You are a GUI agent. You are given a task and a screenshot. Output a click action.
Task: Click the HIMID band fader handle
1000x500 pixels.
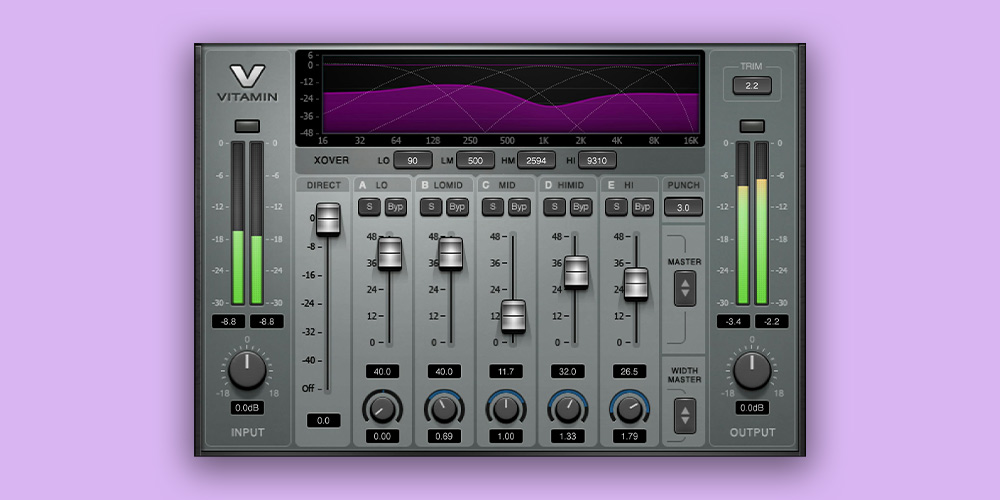[576, 272]
